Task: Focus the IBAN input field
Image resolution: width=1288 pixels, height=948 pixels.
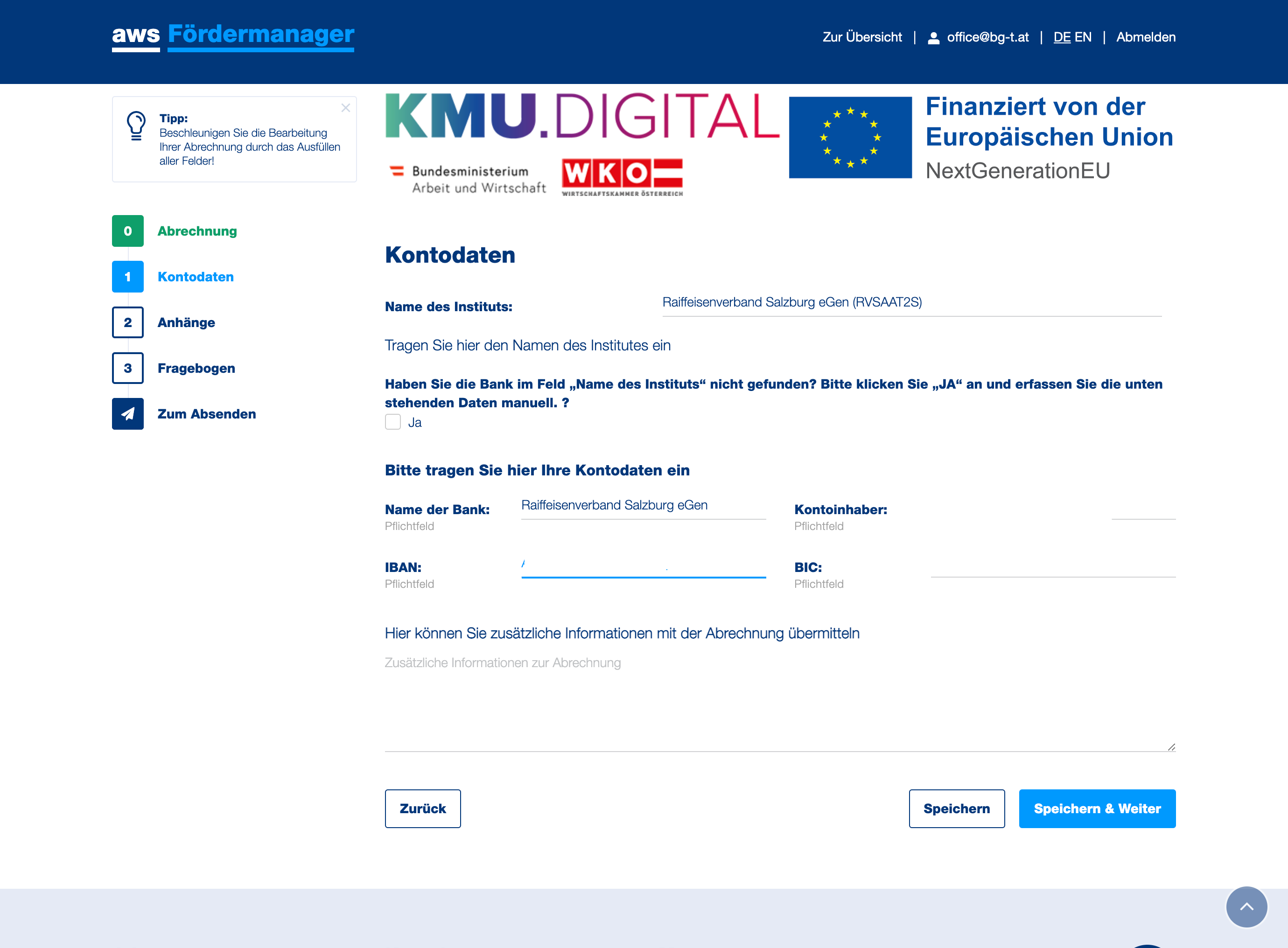Action: 644,564
